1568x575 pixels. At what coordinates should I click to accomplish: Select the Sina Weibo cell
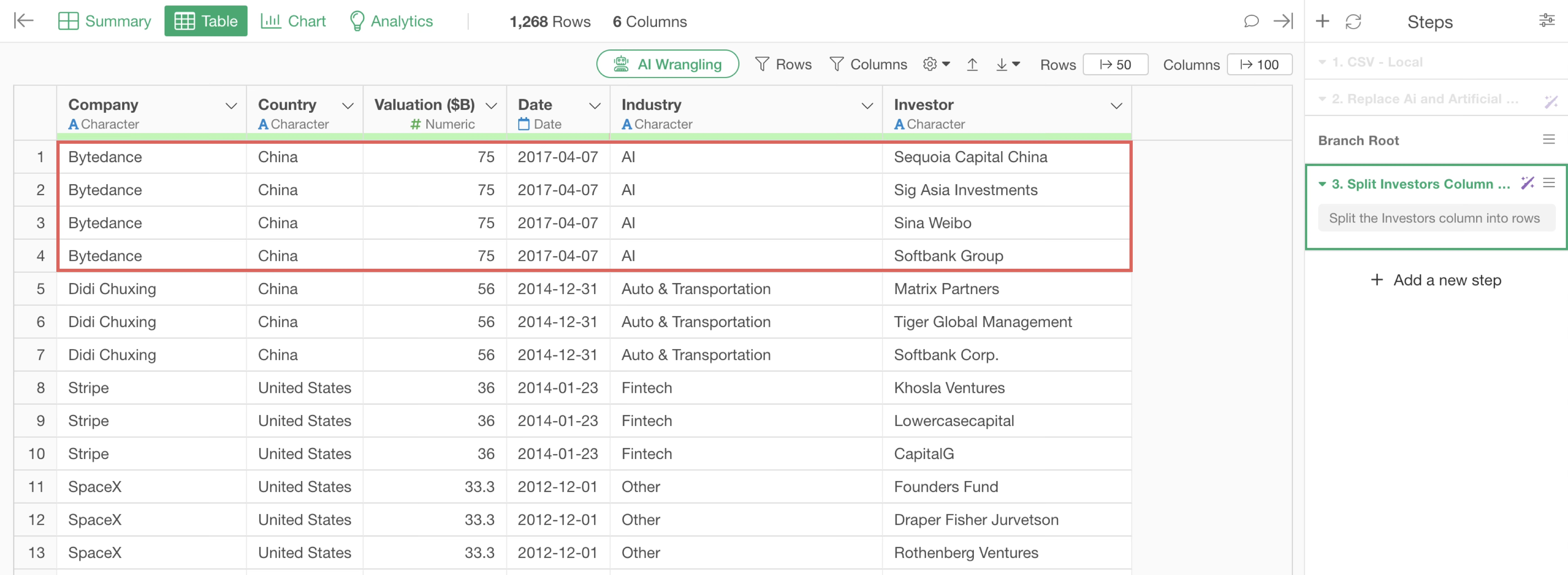point(1007,223)
